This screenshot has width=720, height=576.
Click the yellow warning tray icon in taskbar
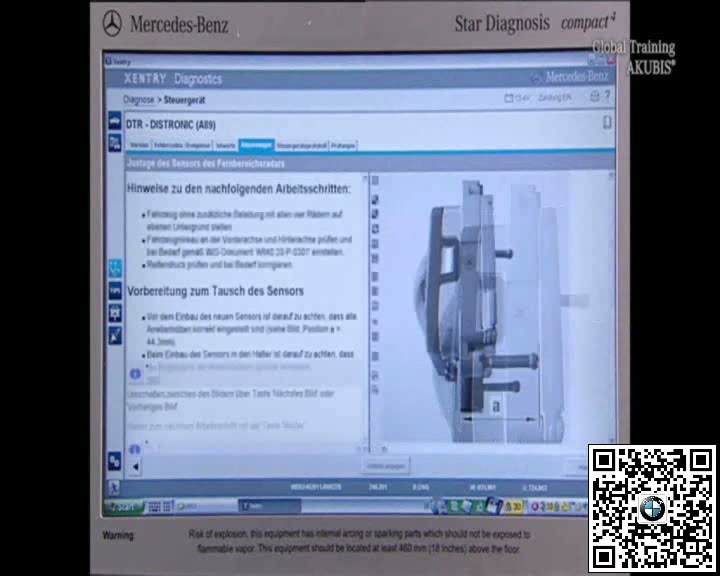[513, 507]
